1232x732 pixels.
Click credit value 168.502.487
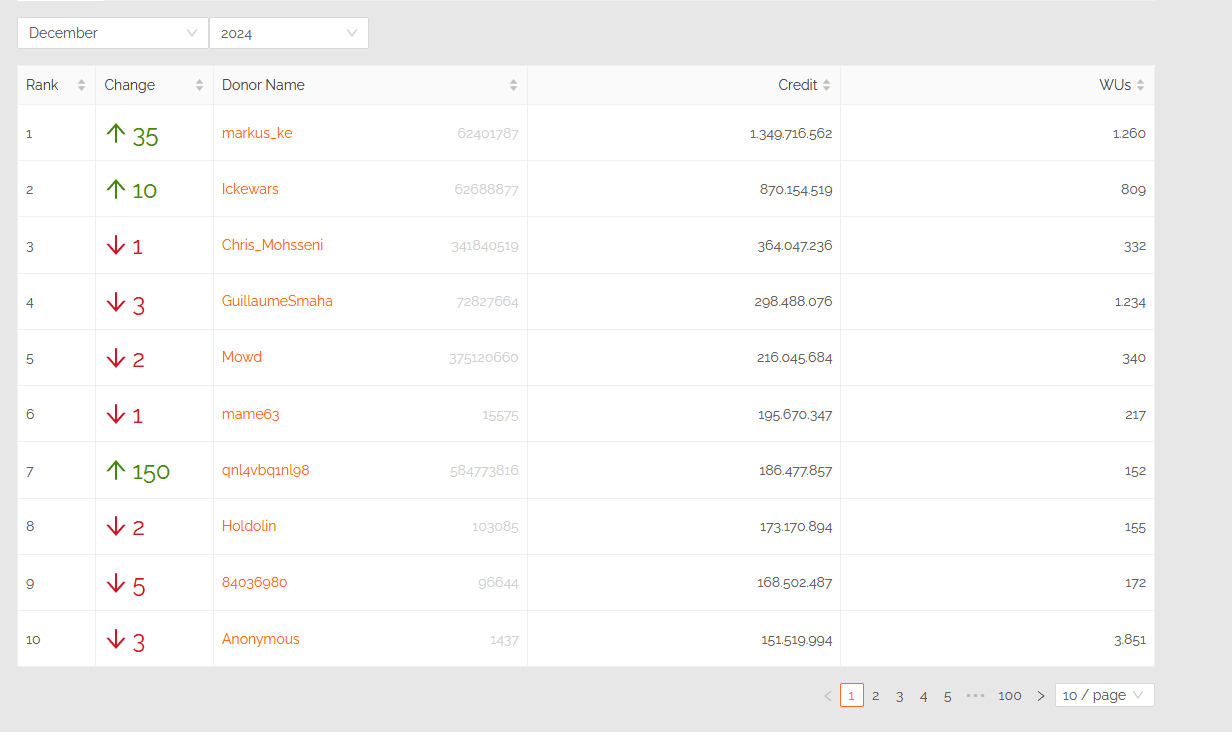pos(795,583)
